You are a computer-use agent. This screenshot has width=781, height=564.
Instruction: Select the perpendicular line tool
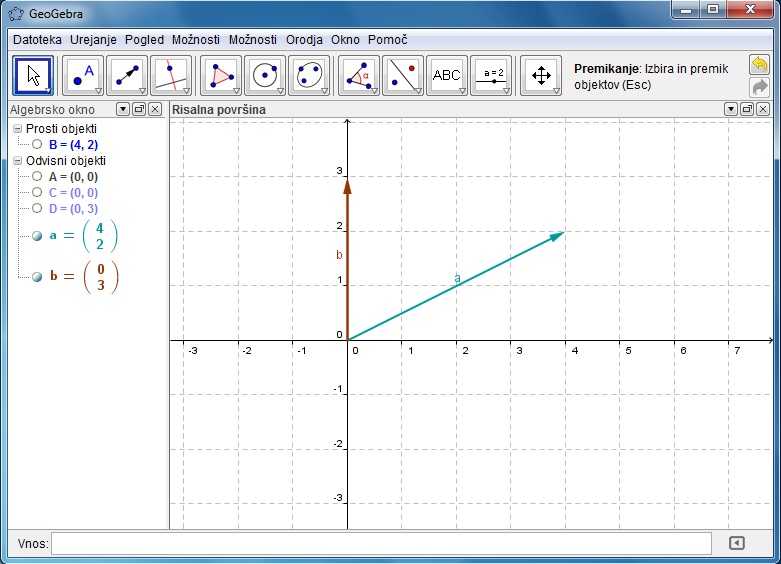pos(171,75)
